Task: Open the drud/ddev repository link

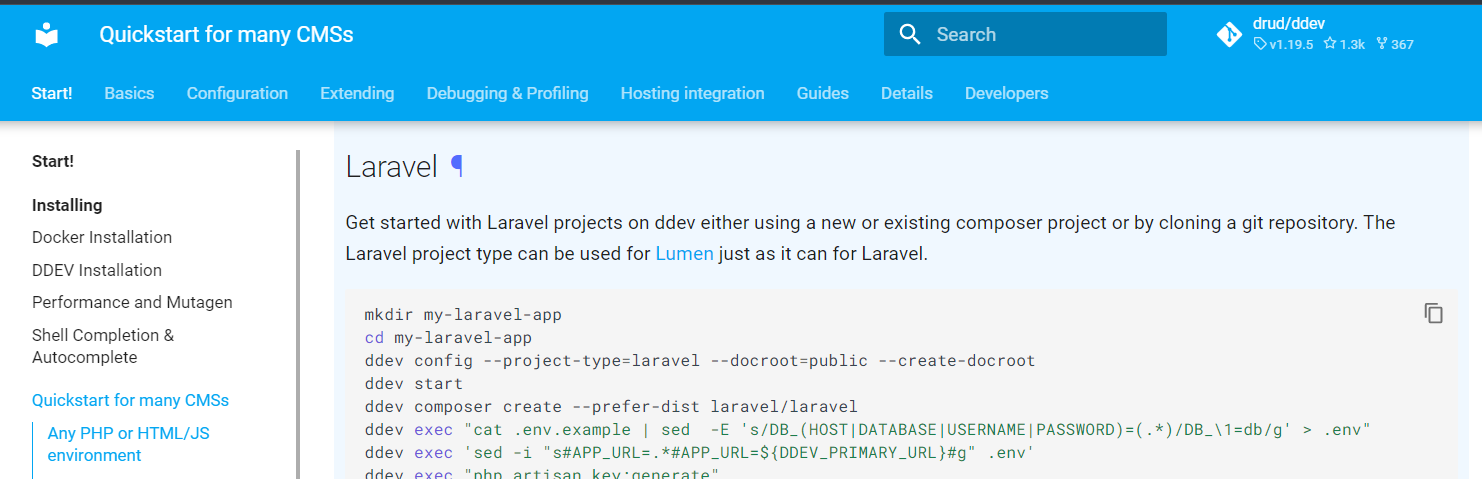Action: click(x=1288, y=24)
